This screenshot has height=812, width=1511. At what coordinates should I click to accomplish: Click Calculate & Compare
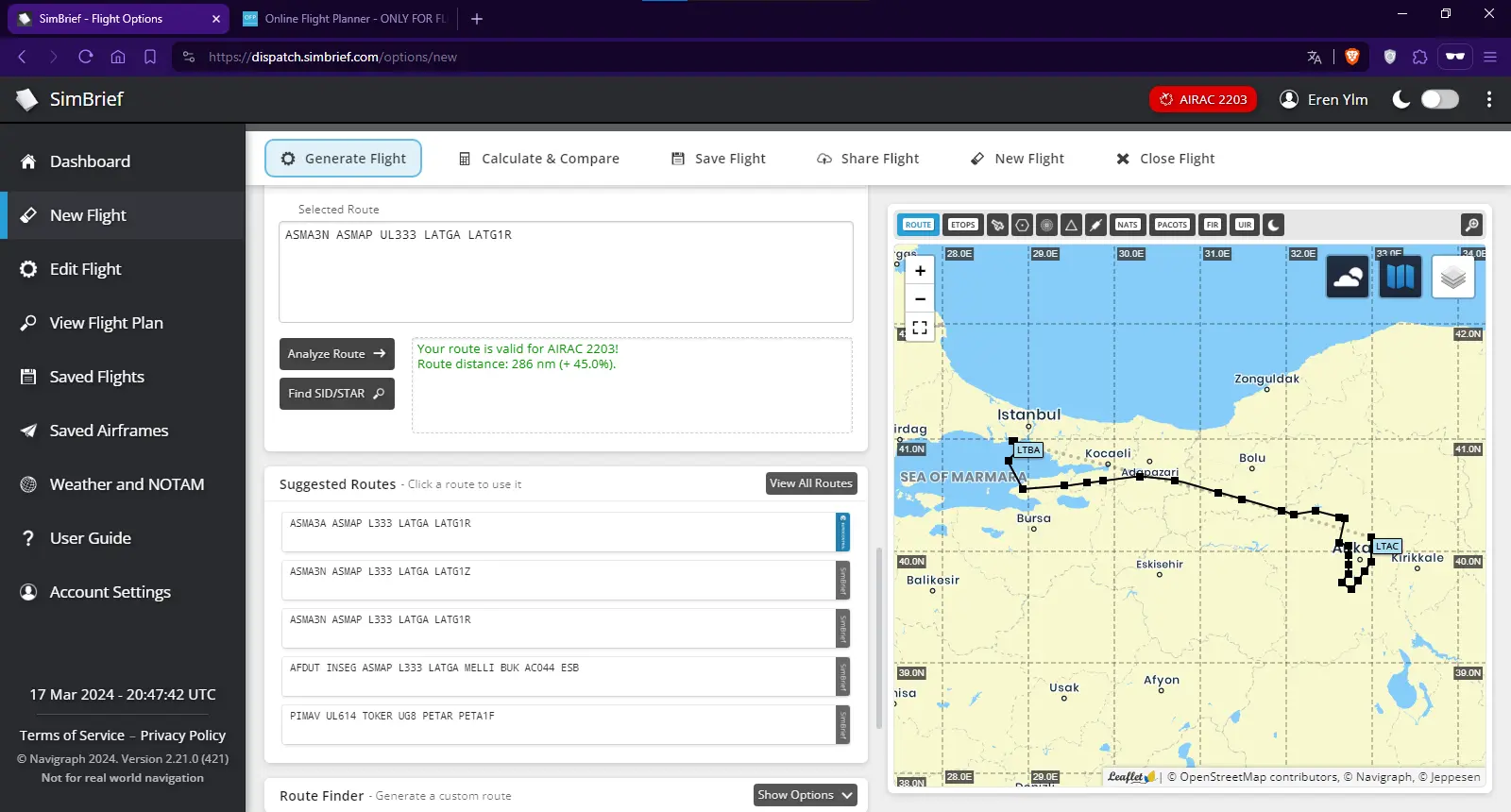(x=538, y=159)
